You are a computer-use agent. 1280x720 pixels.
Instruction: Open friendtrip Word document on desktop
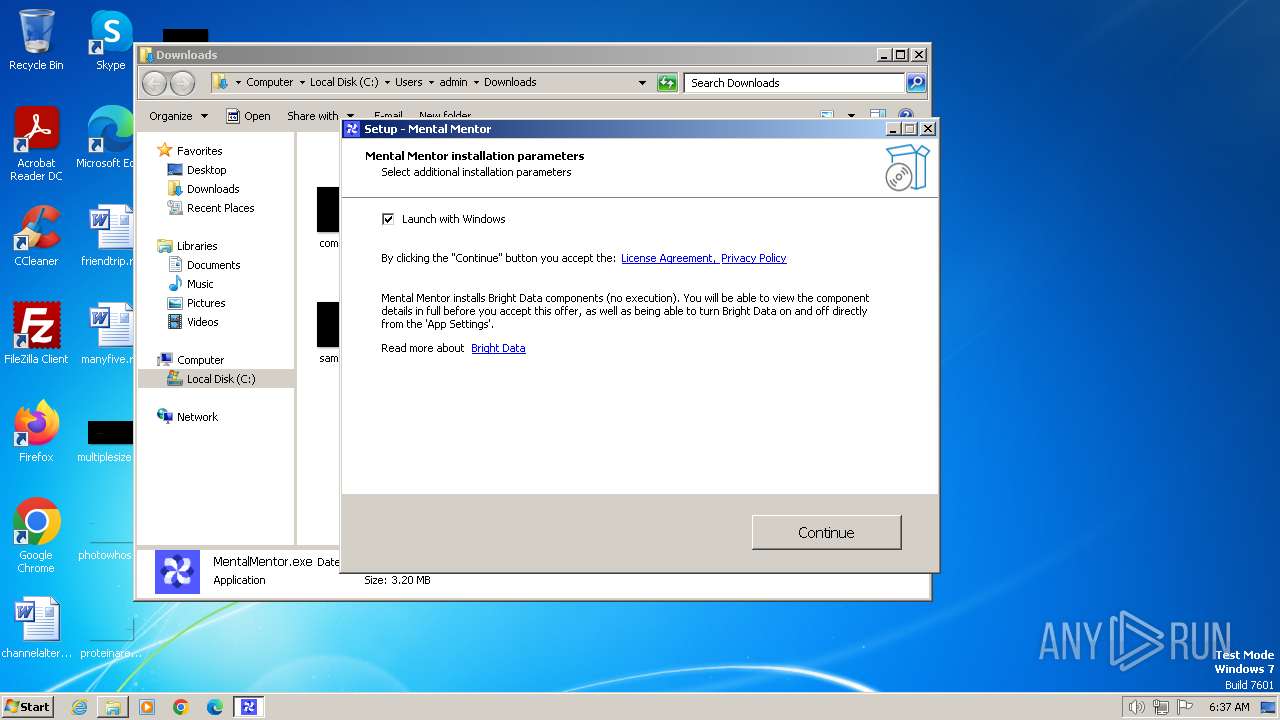pos(108,236)
